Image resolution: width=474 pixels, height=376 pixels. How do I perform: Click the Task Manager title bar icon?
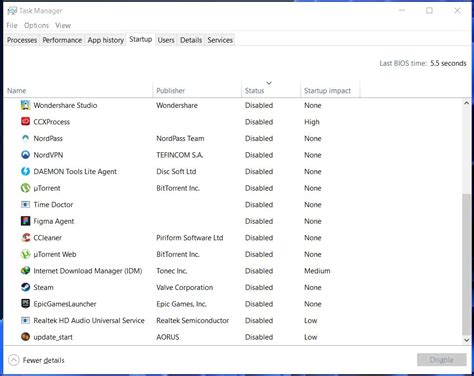tap(12, 11)
